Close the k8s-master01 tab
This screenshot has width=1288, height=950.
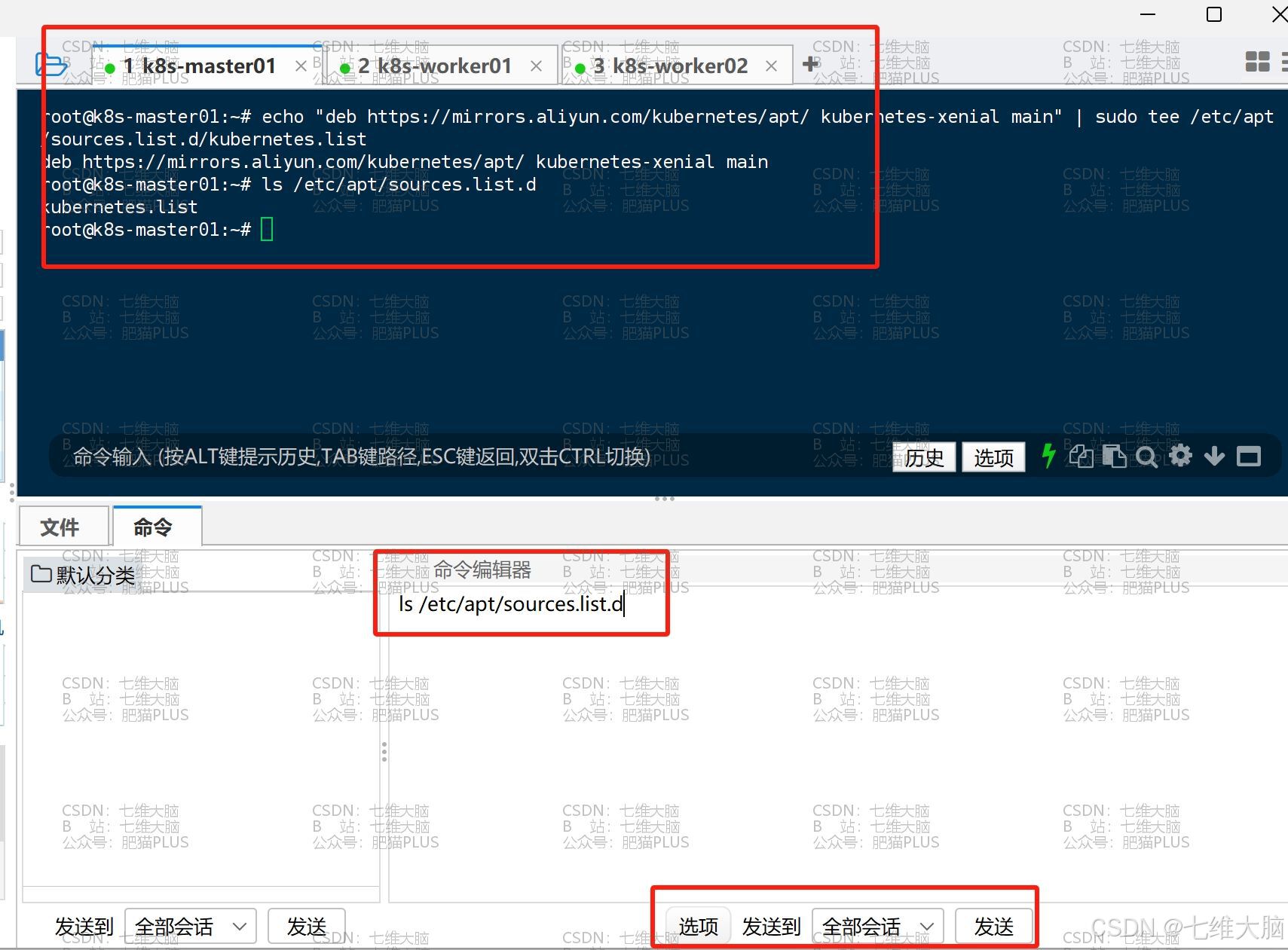(301, 66)
